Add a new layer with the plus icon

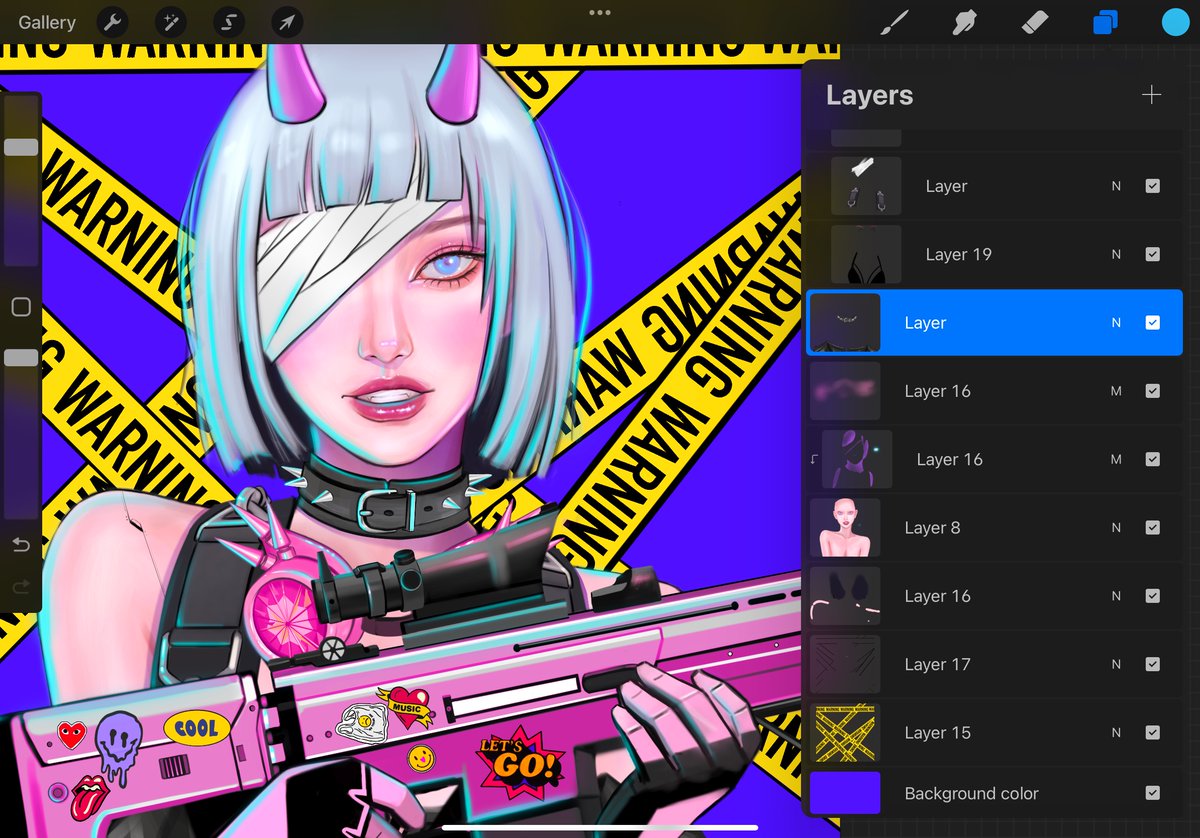pyautogui.click(x=1152, y=95)
